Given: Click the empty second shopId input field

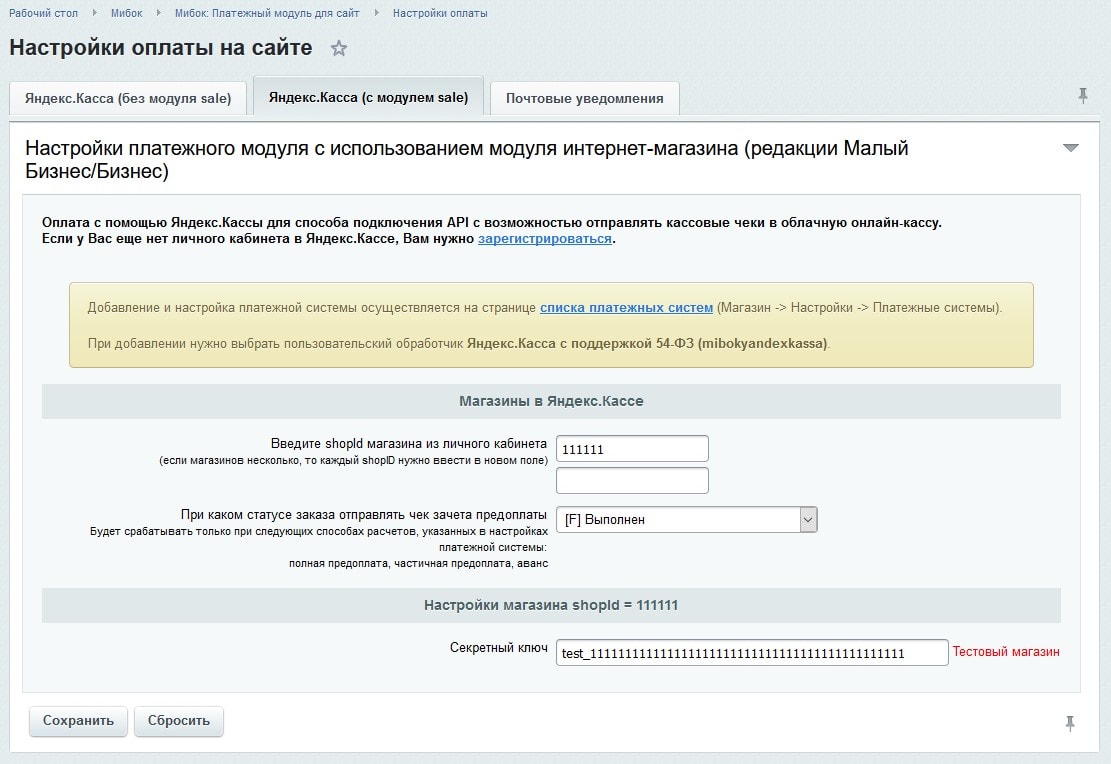Looking at the screenshot, I should pyautogui.click(x=631, y=480).
